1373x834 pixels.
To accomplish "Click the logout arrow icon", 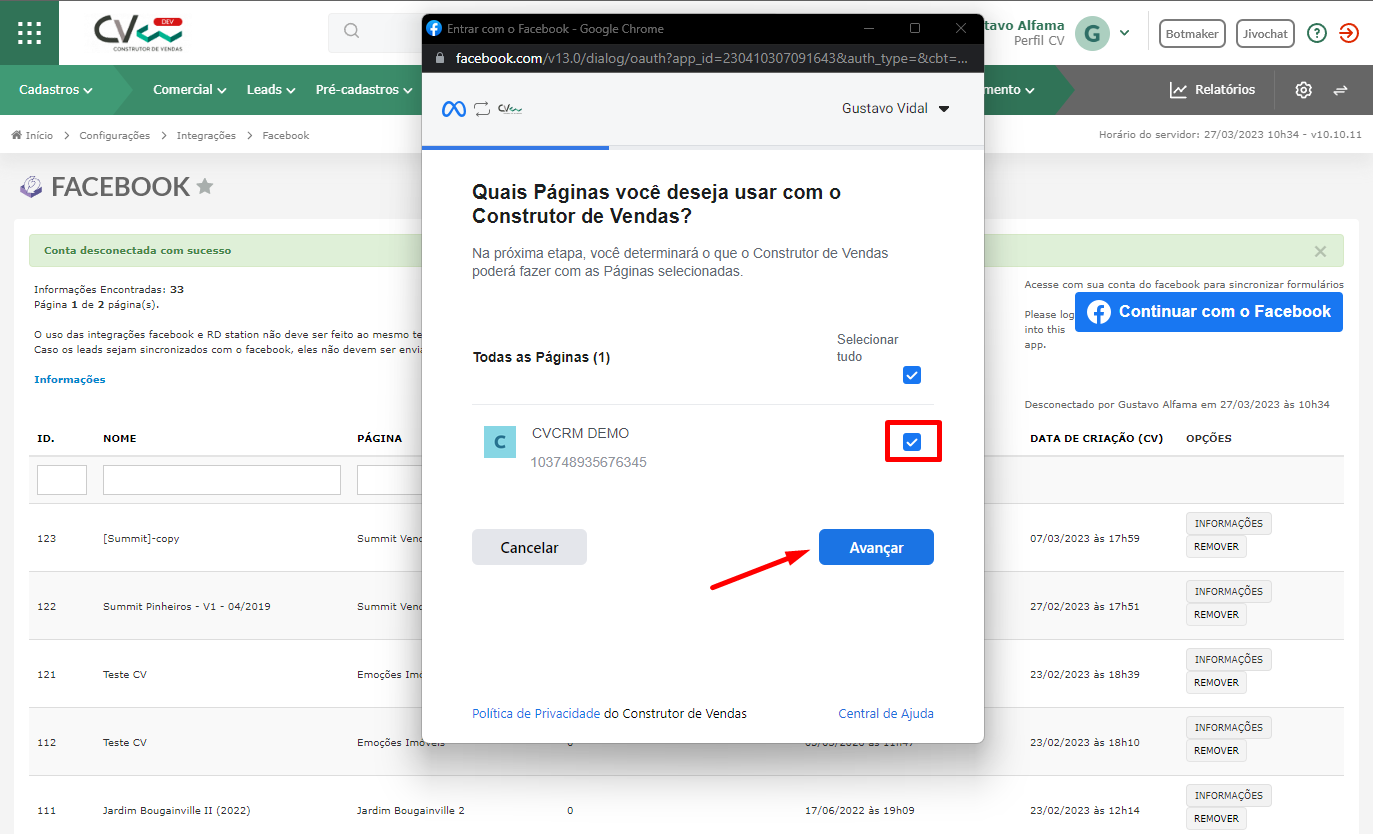I will 1349,33.
